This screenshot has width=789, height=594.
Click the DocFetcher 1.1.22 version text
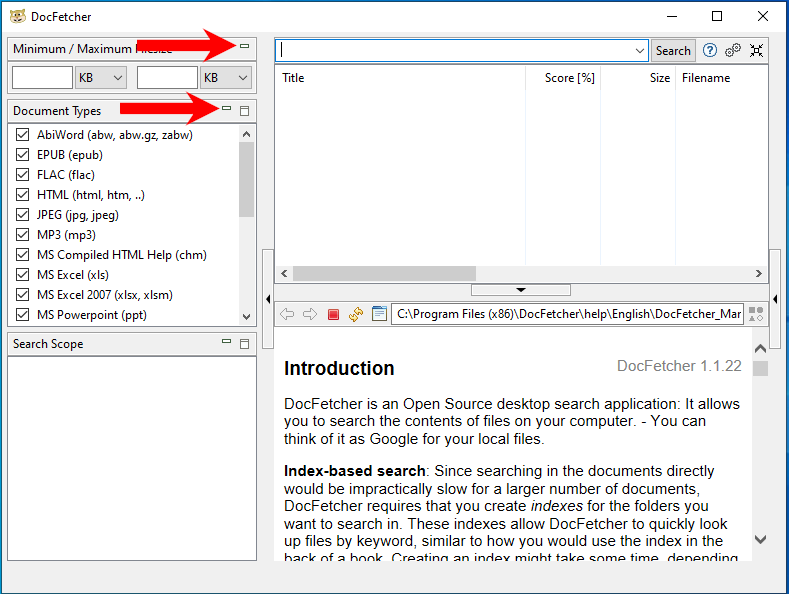[679, 366]
